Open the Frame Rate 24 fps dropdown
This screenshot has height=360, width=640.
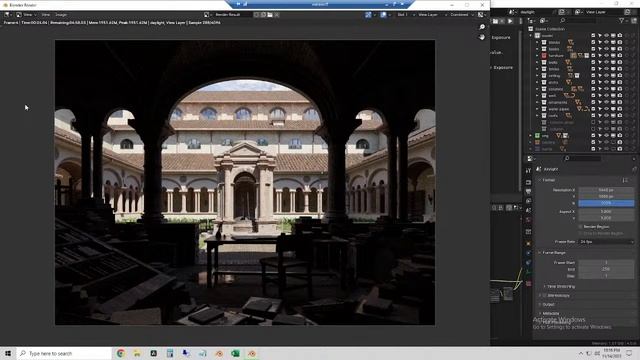pos(607,242)
